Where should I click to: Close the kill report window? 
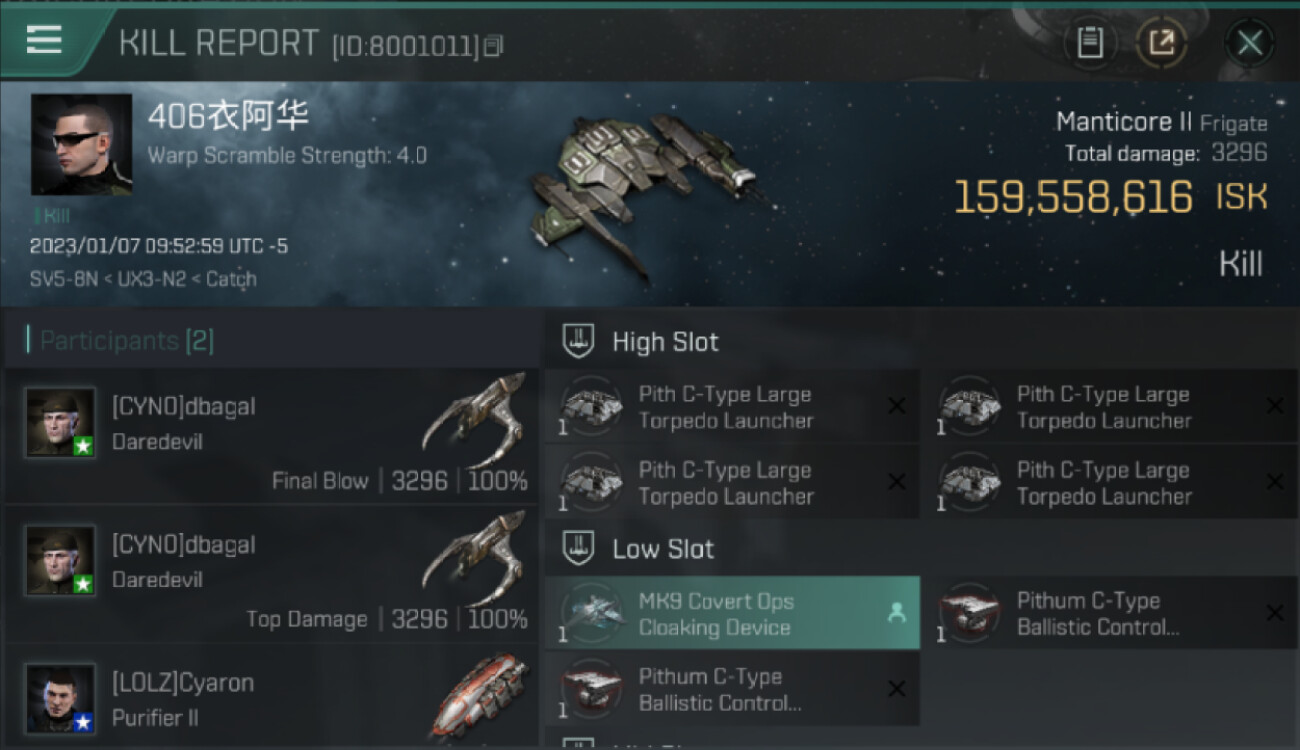[1249, 43]
